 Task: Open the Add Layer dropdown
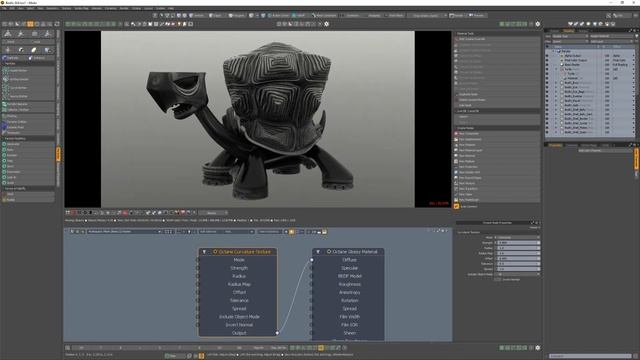tap(612, 41)
